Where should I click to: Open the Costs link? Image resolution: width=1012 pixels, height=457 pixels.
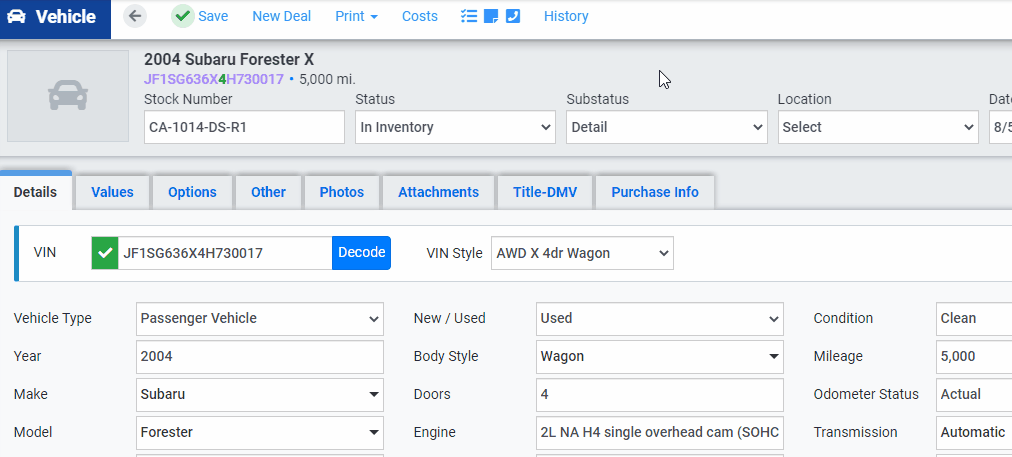[x=420, y=16]
